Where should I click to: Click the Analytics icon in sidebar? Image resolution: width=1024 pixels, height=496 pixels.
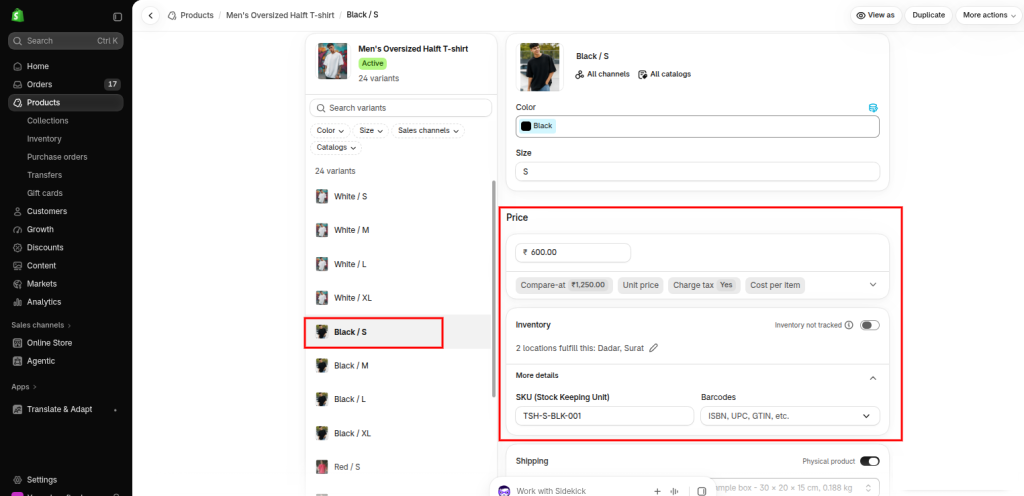click(x=18, y=302)
